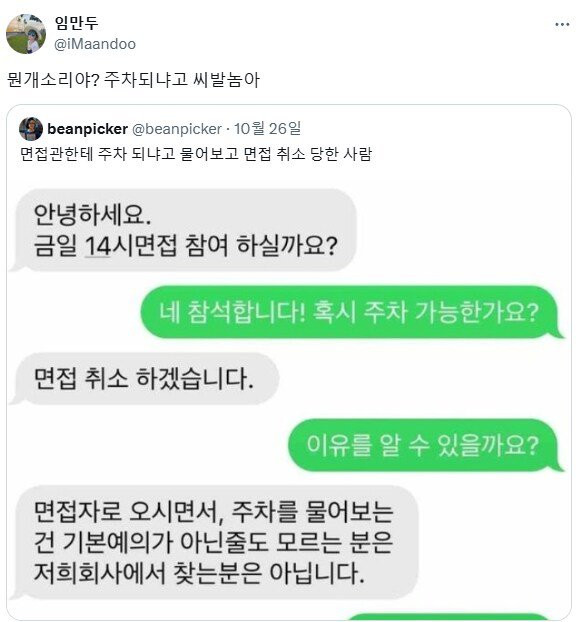This screenshot has width=576, height=622.
Task: Select gray bubble 면접 취소 하겠습니다
Action: [144, 378]
